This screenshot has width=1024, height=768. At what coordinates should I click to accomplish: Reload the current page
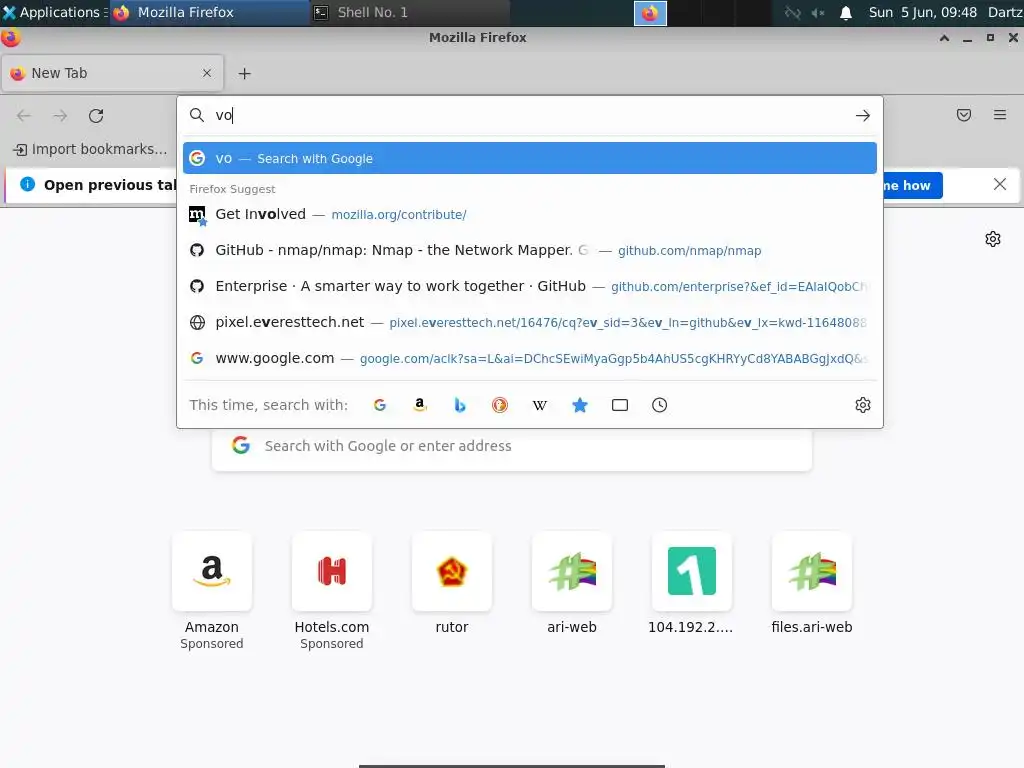pyautogui.click(x=96, y=116)
